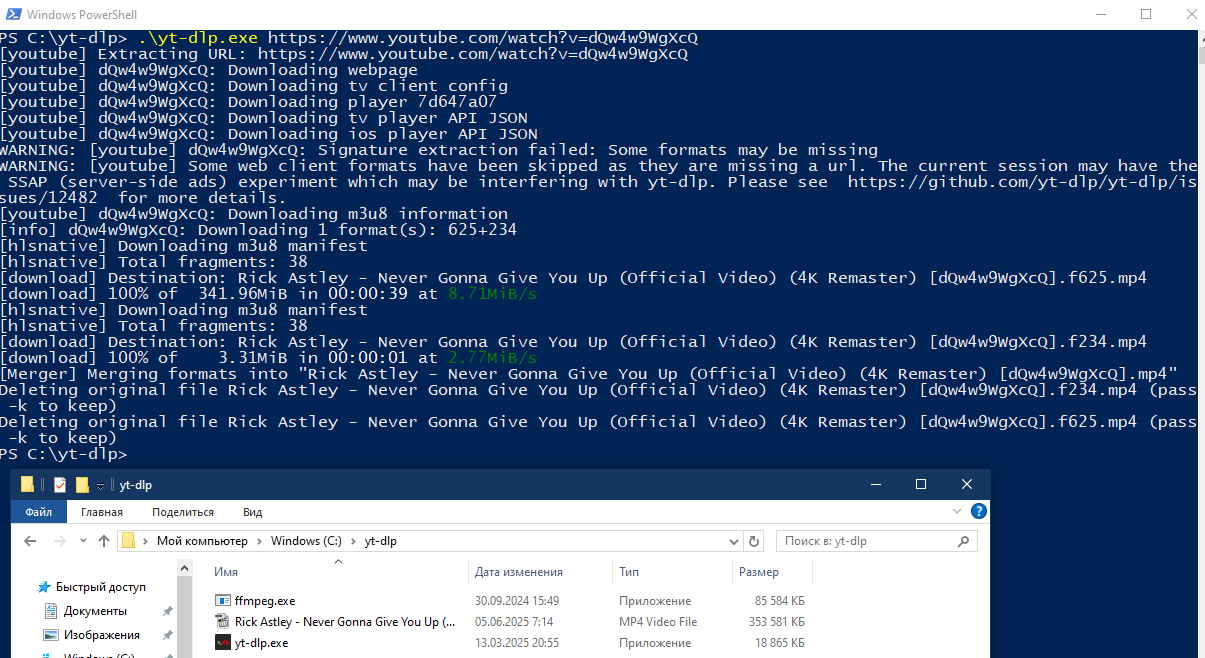
Task: Select the yt-dlp.exe file name
Action: (x=261, y=643)
